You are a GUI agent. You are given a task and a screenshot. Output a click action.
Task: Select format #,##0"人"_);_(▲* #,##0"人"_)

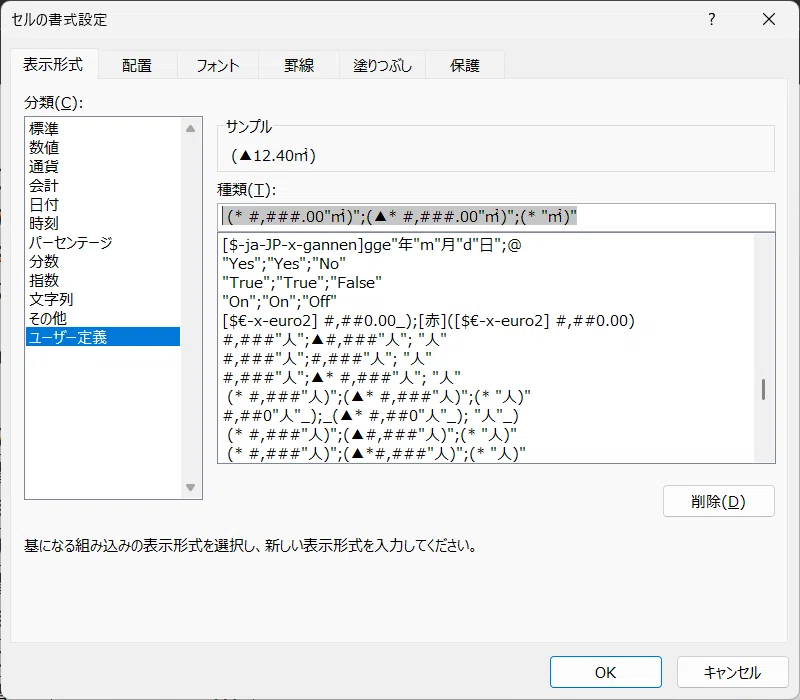(486, 415)
